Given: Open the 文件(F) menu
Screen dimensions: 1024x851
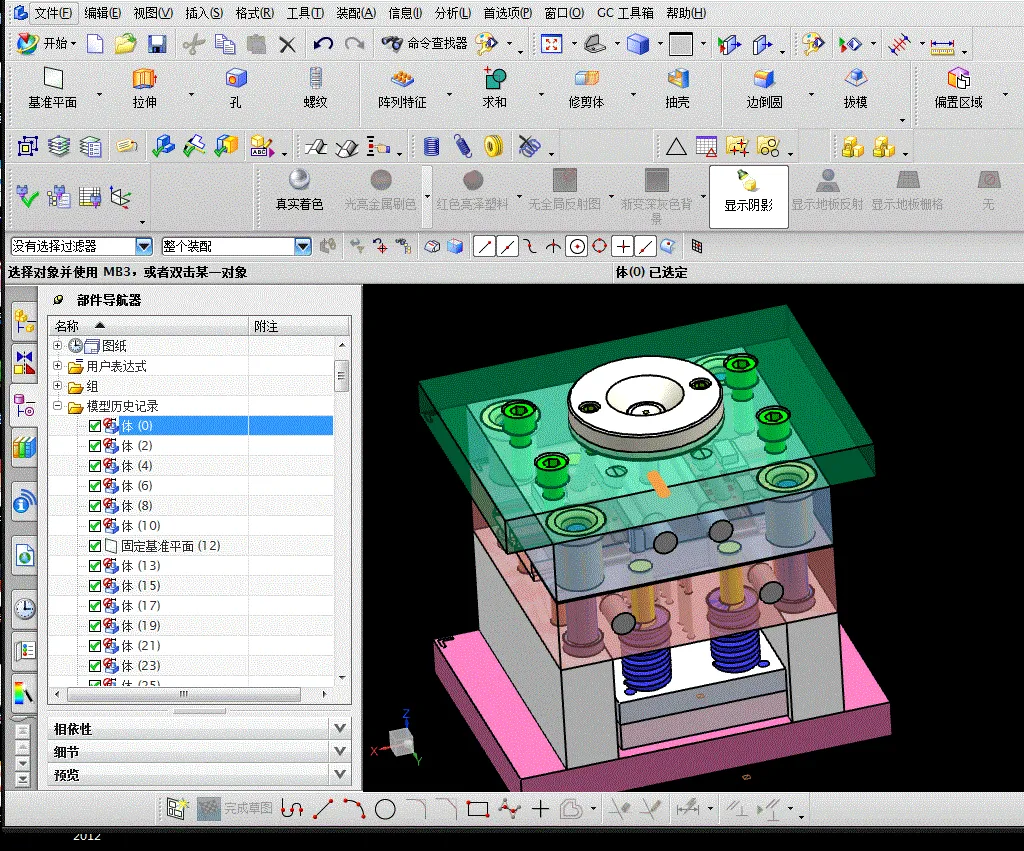Looking at the screenshot, I should [x=52, y=12].
